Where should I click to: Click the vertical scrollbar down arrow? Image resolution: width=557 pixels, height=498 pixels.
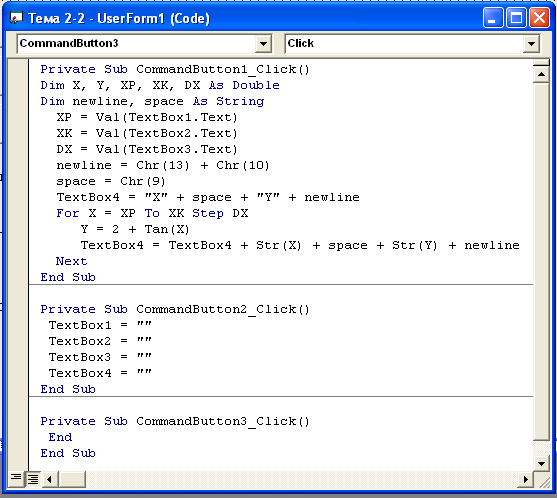click(541, 464)
